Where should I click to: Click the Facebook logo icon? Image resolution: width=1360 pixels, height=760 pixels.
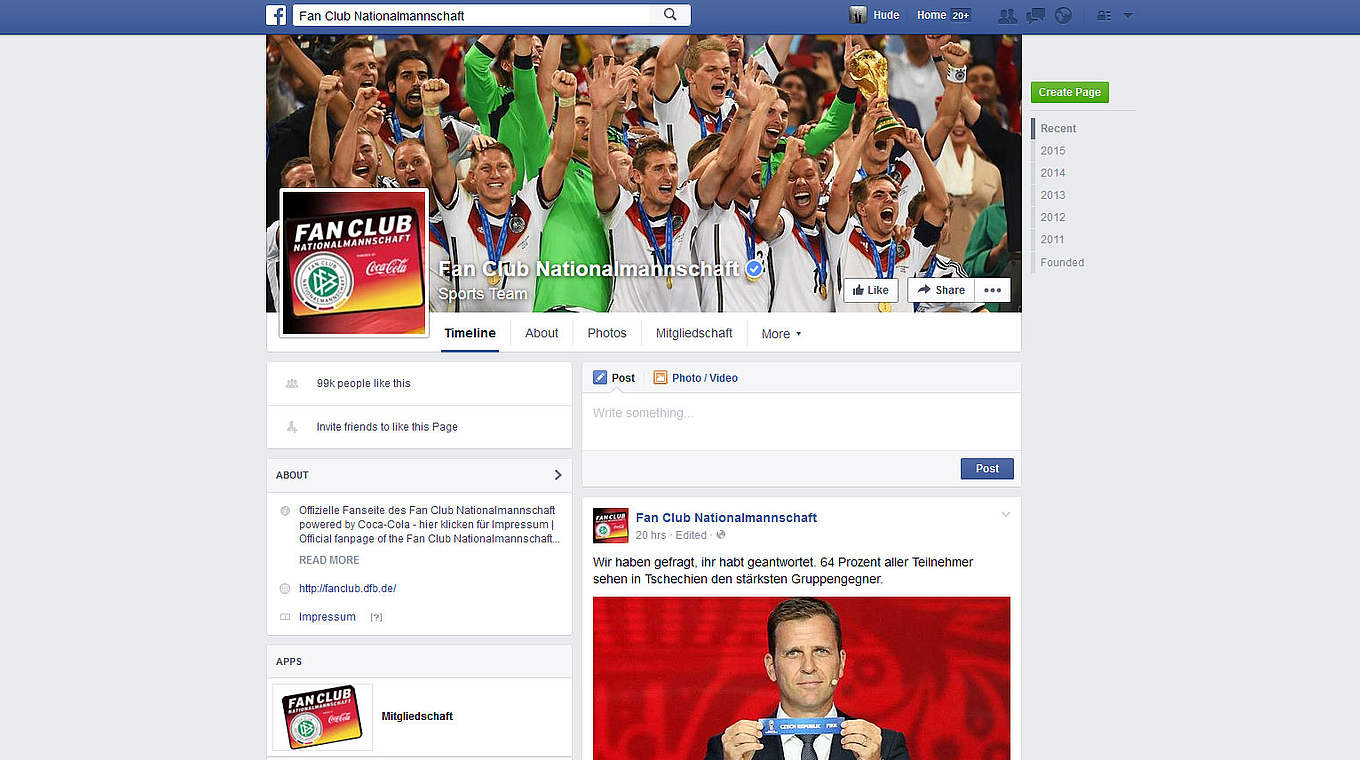276,15
